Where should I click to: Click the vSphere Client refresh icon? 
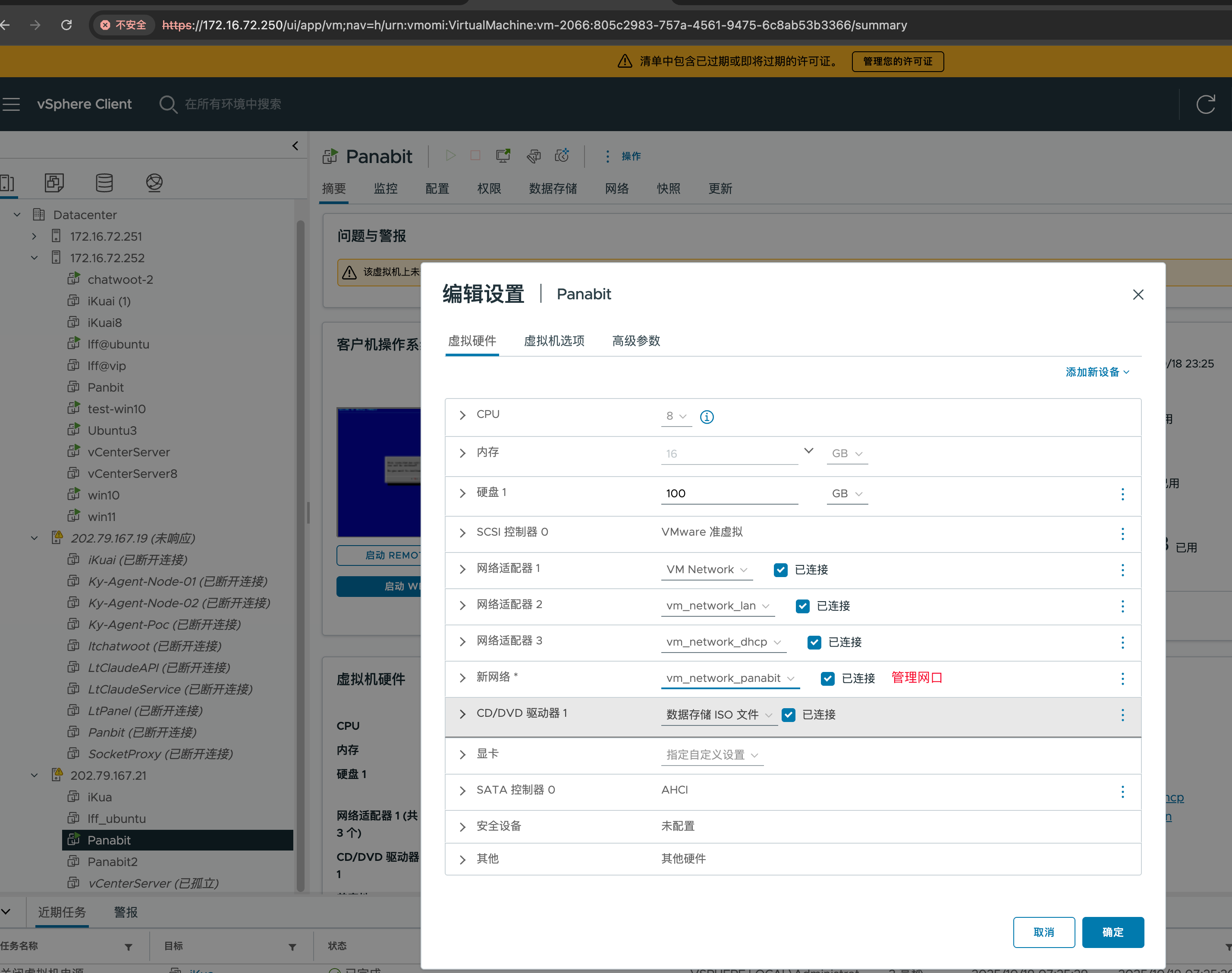pos(1205,104)
